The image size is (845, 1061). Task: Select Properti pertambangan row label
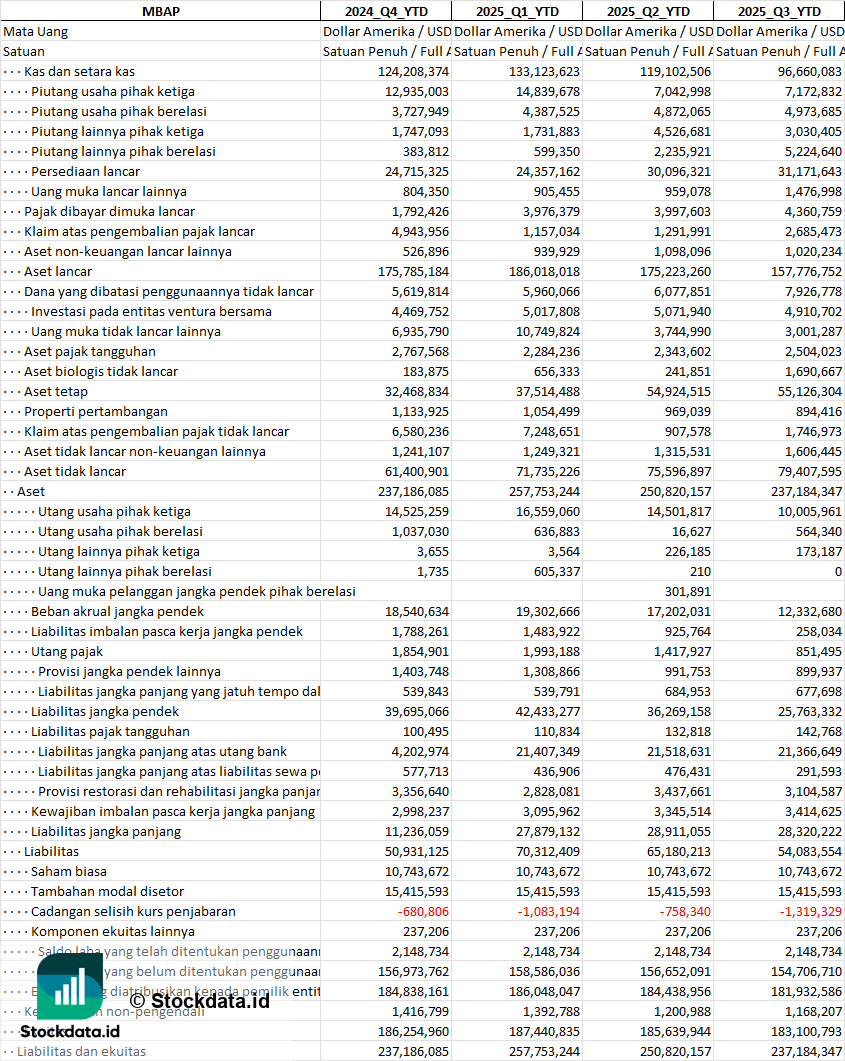pyautogui.click(x=95, y=411)
